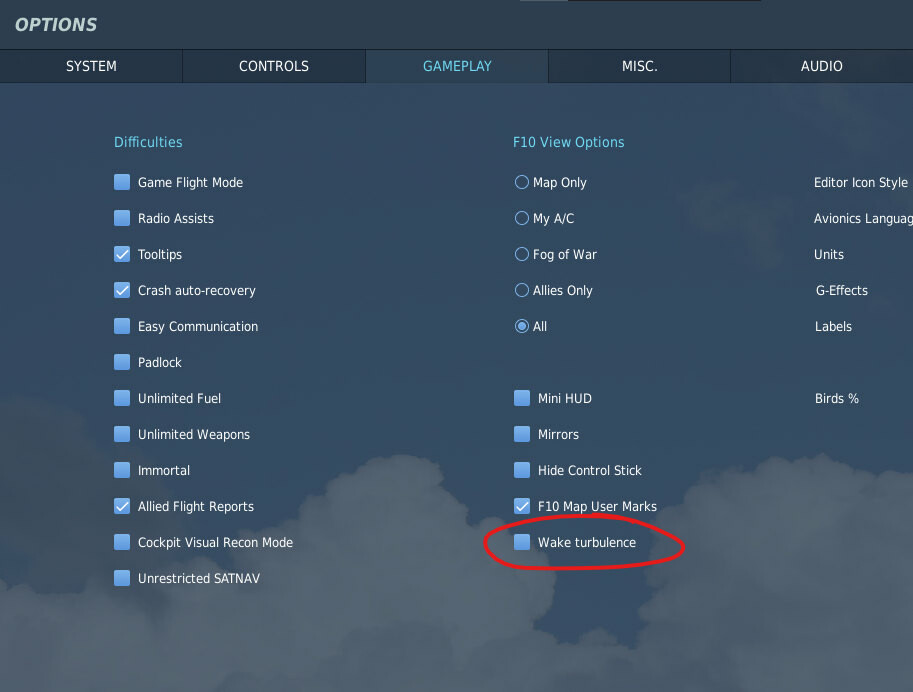The height and width of the screenshot is (692, 913).
Task: Click the Avionics Language label
Action: [864, 219]
